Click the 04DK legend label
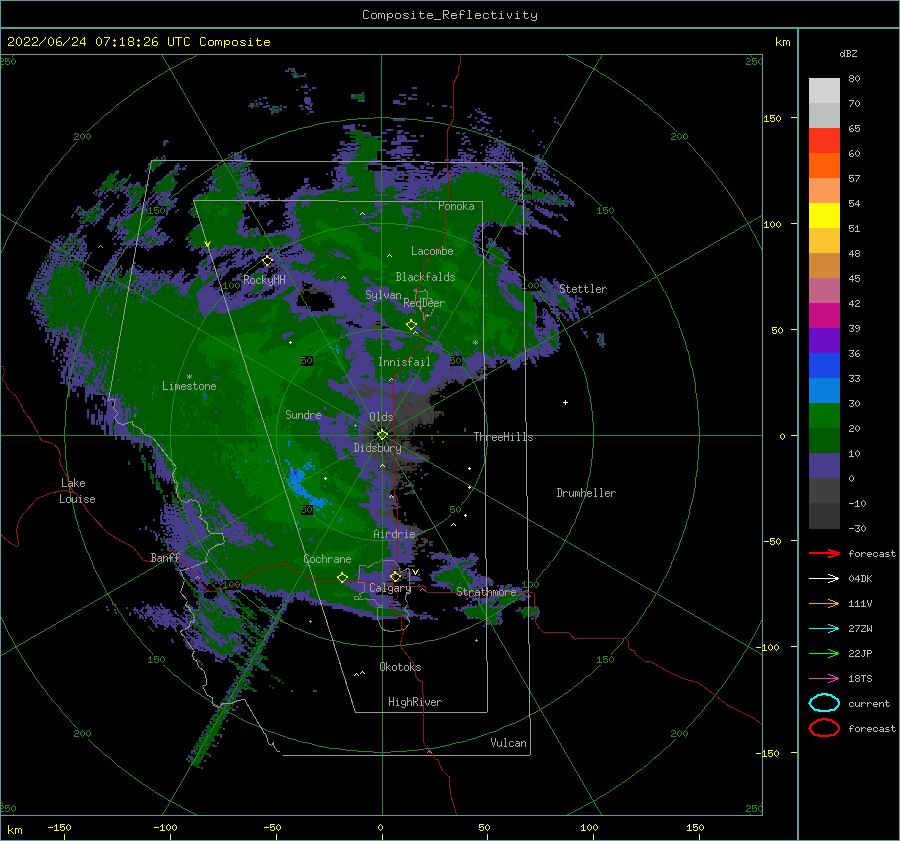This screenshot has height=841, width=900. [860, 579]
